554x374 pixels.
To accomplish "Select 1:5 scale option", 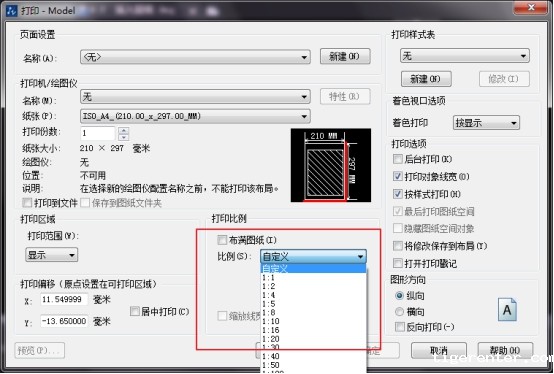I will 313,304.
